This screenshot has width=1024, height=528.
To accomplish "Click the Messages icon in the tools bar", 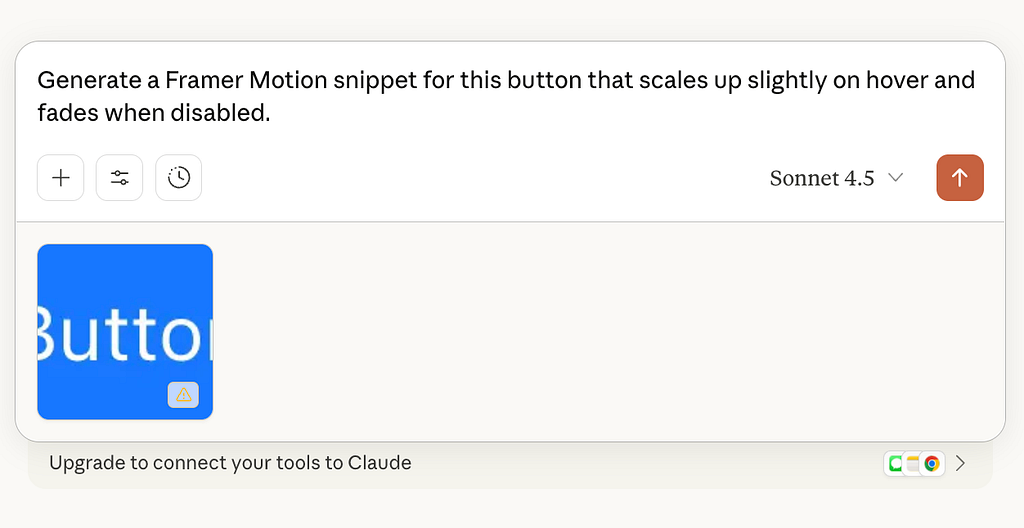I will 894,464.
